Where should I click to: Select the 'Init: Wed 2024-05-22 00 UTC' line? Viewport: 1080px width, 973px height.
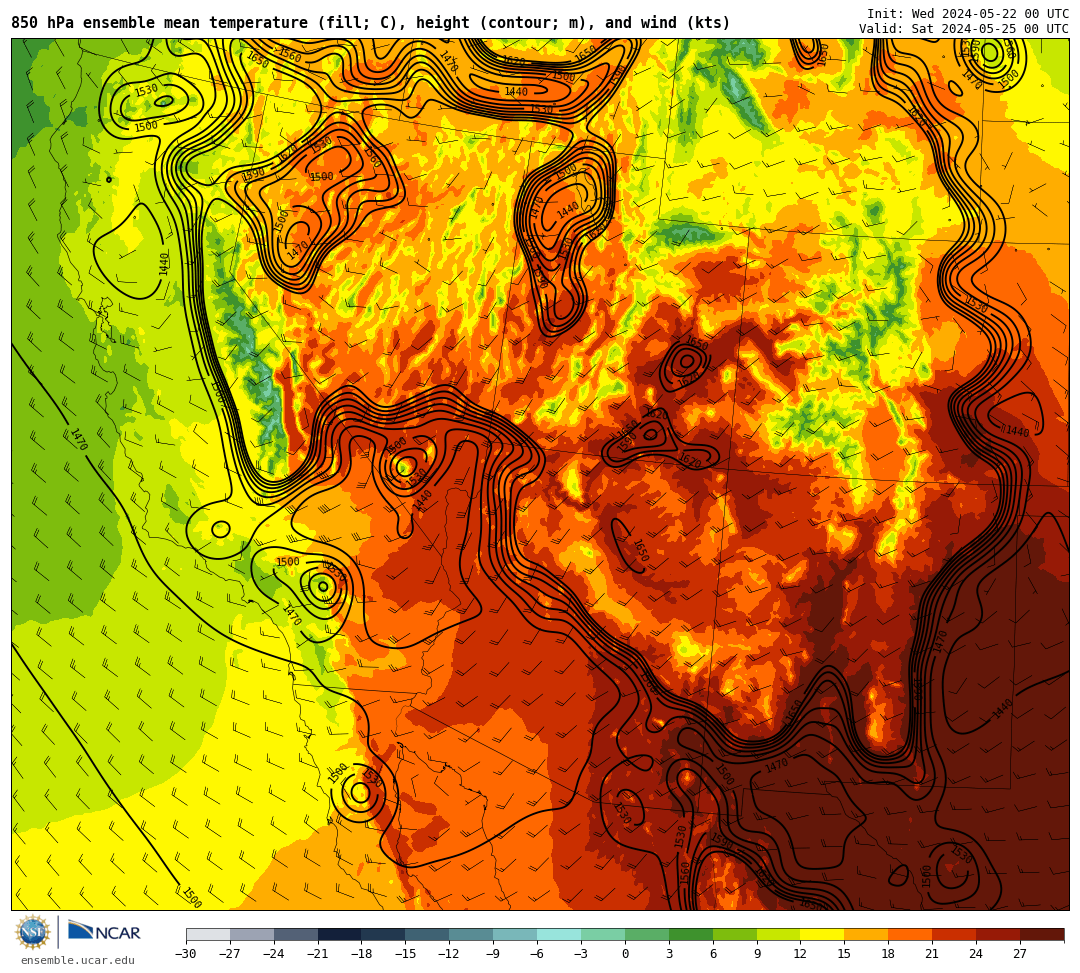968,14
